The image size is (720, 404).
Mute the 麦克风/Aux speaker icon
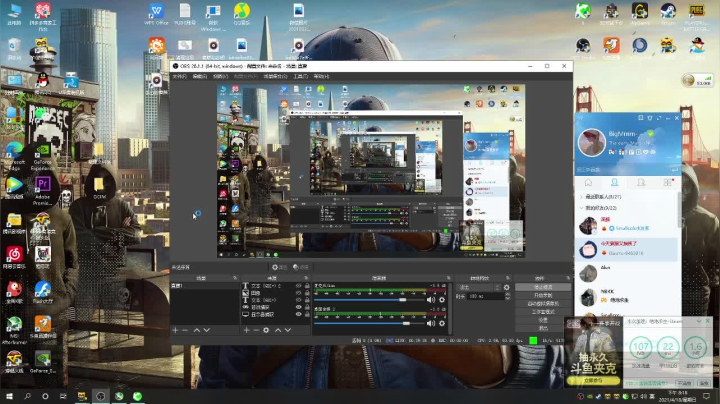431,300
